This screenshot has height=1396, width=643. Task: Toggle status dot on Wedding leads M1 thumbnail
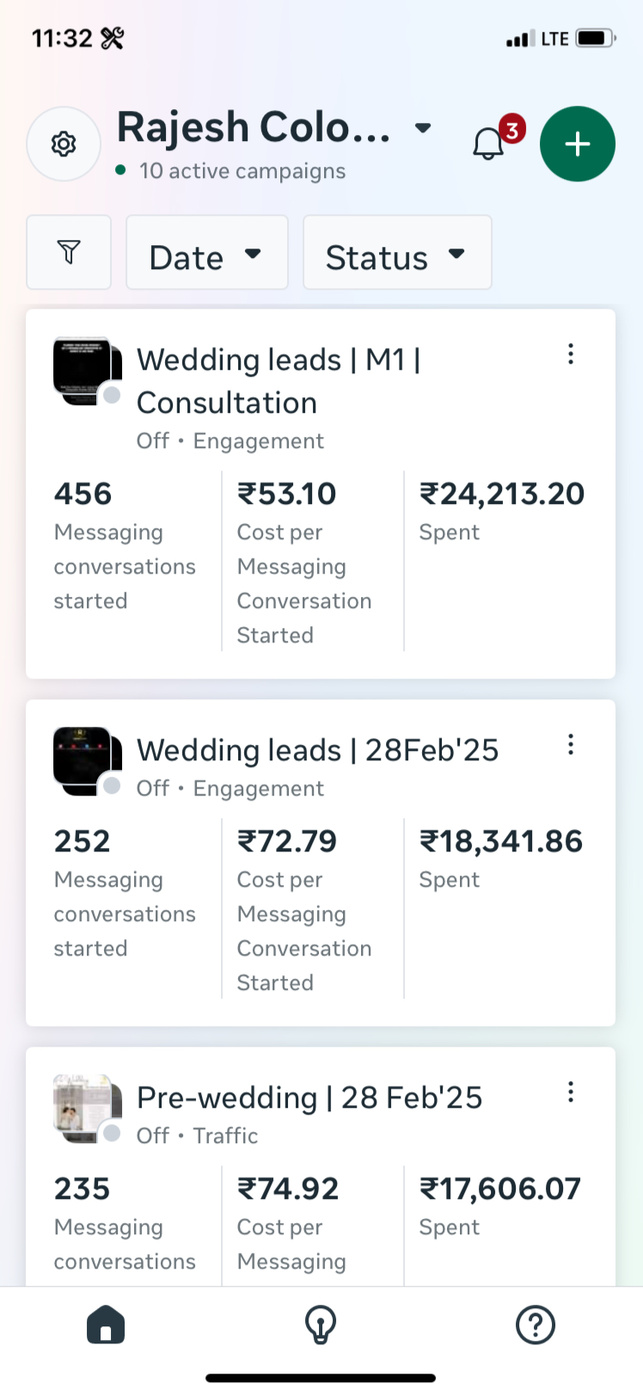(x=112, y=395)
